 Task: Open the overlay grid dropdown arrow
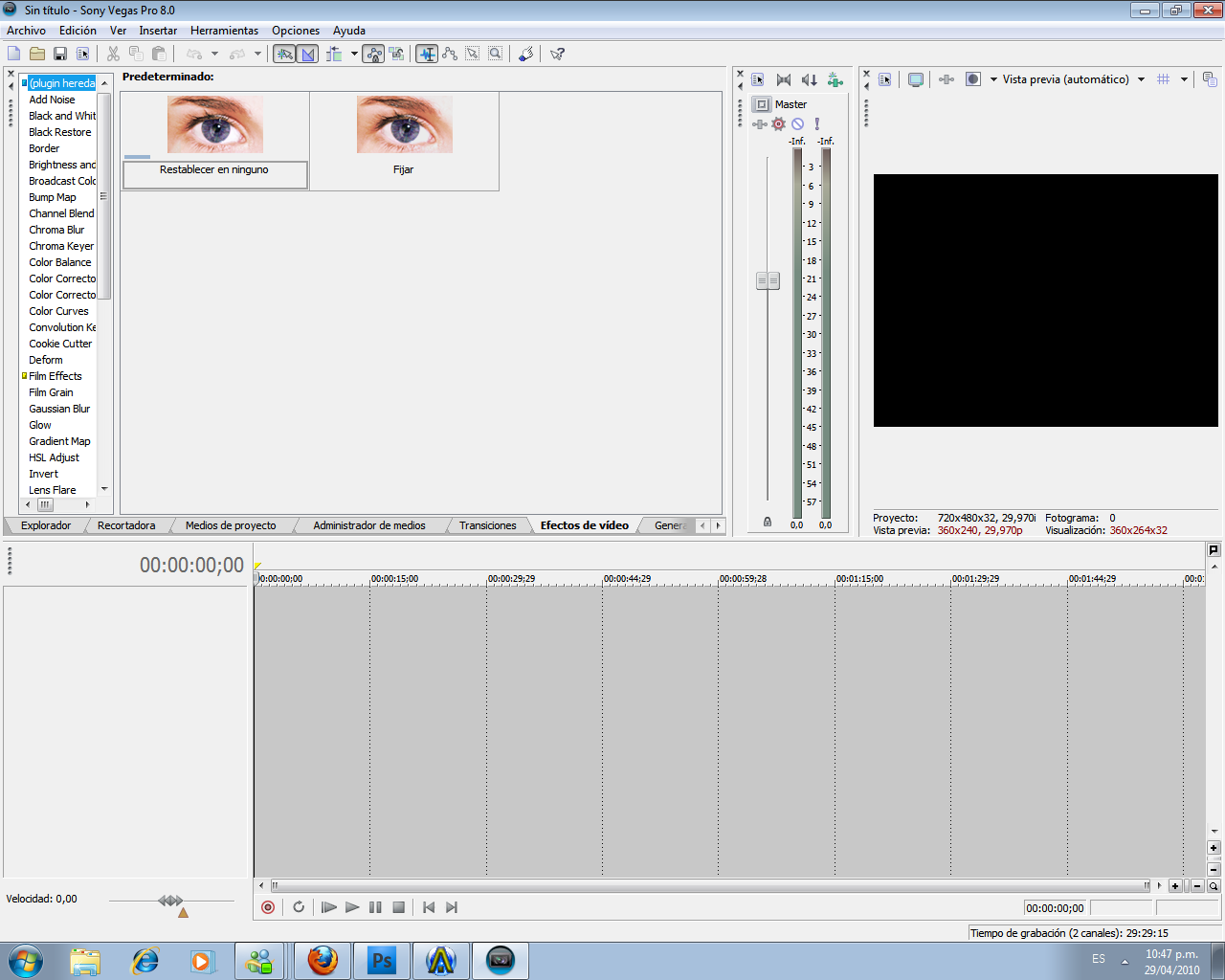[x=1184, y=79]
